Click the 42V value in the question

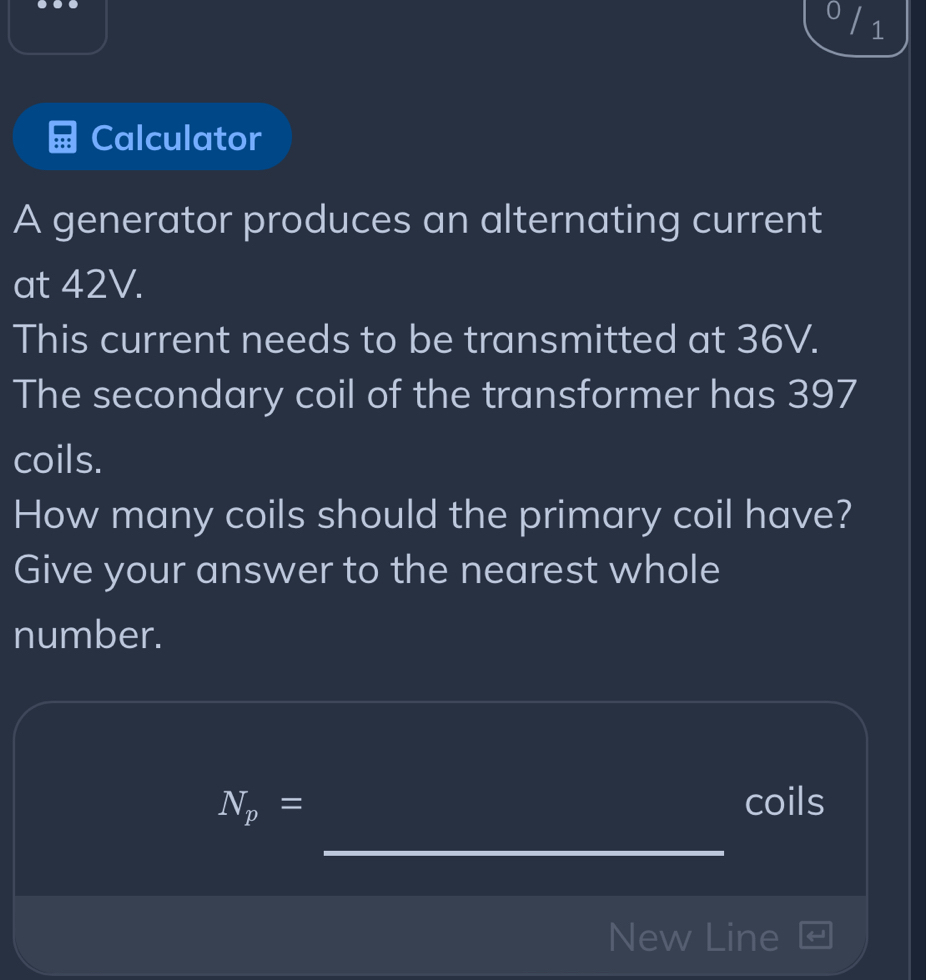102,286
